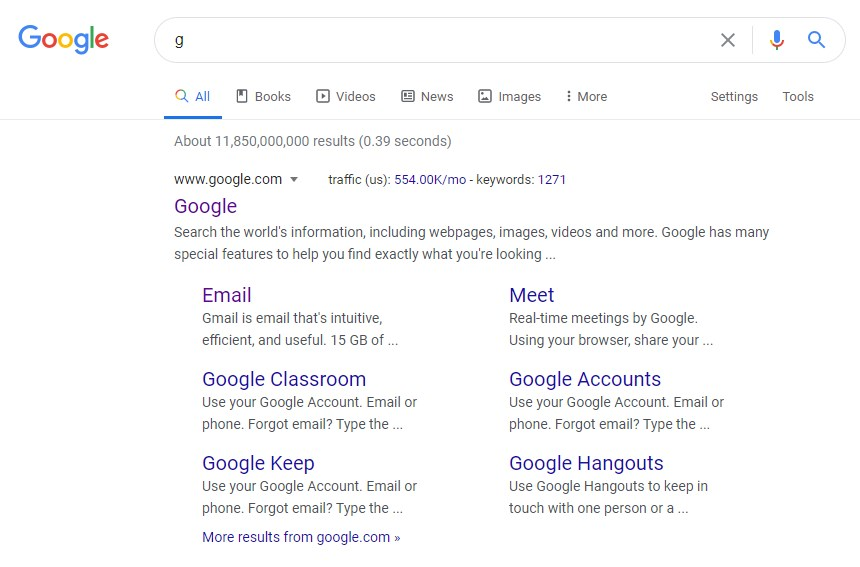Open the Google Hangouts sitelink
The image size is (860, 567).
tap(586, 463)
